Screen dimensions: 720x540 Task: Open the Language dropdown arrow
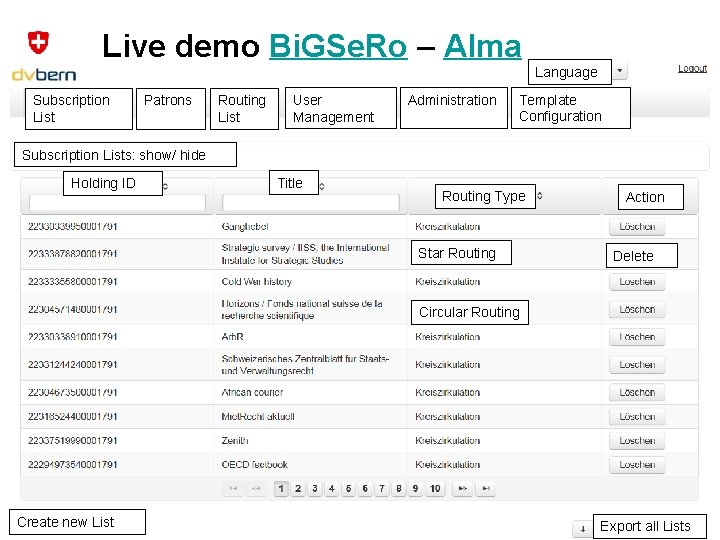coord(620,71)
